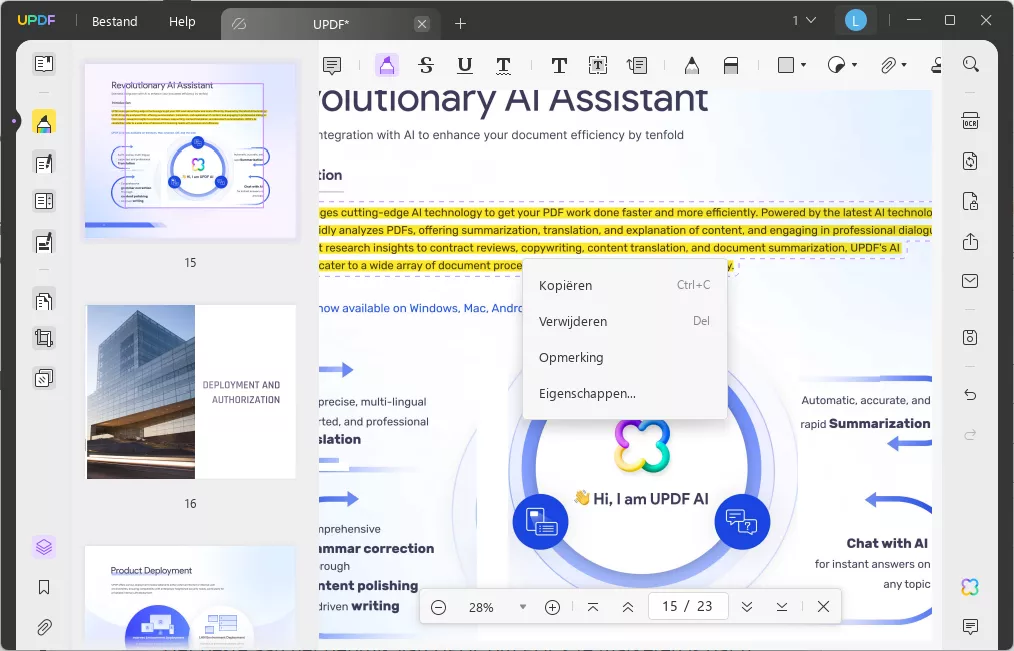Open Save as Other icon
1014x651 pixels.
970,337
